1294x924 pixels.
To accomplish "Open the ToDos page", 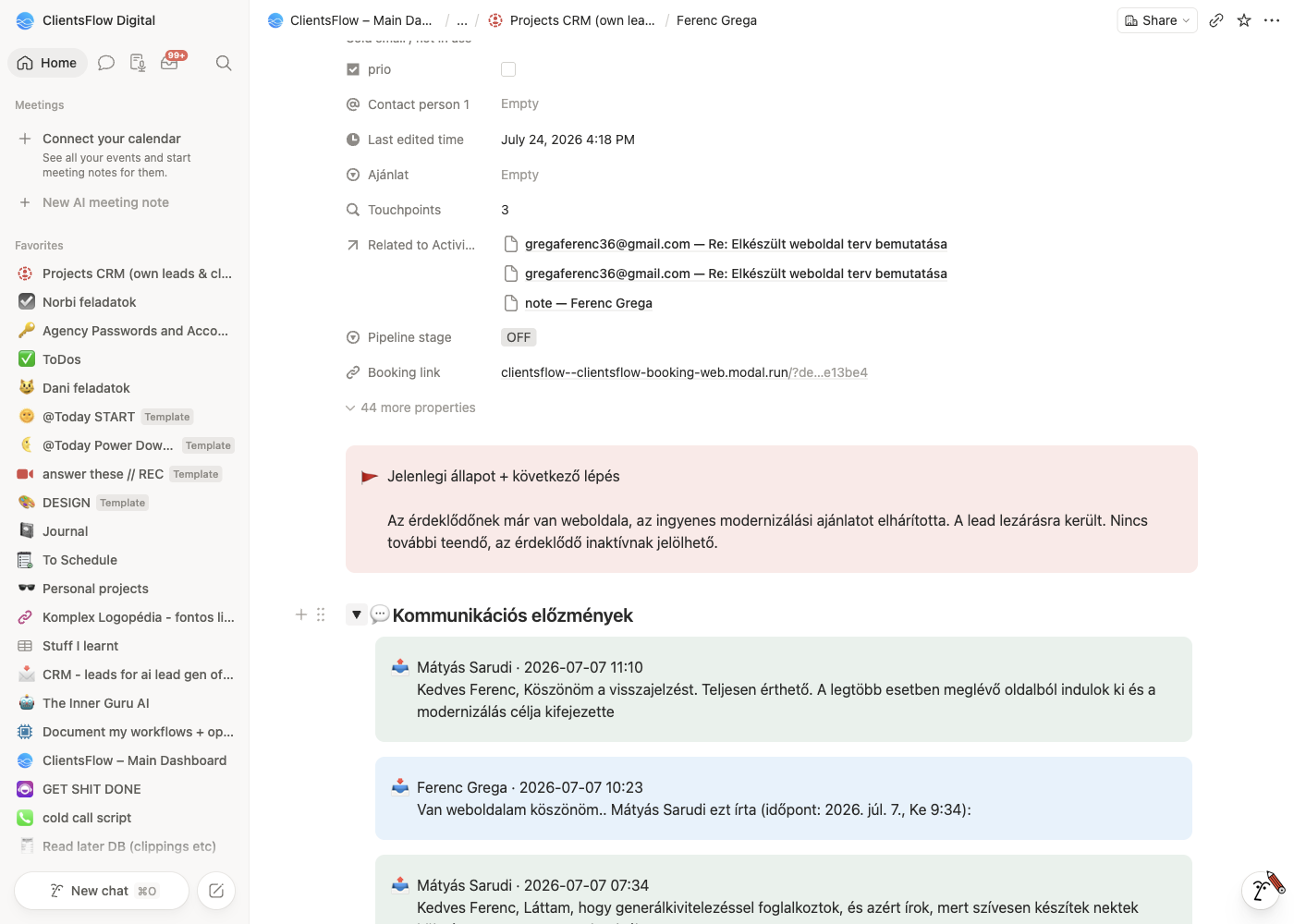I will click(x=124, y=359).
